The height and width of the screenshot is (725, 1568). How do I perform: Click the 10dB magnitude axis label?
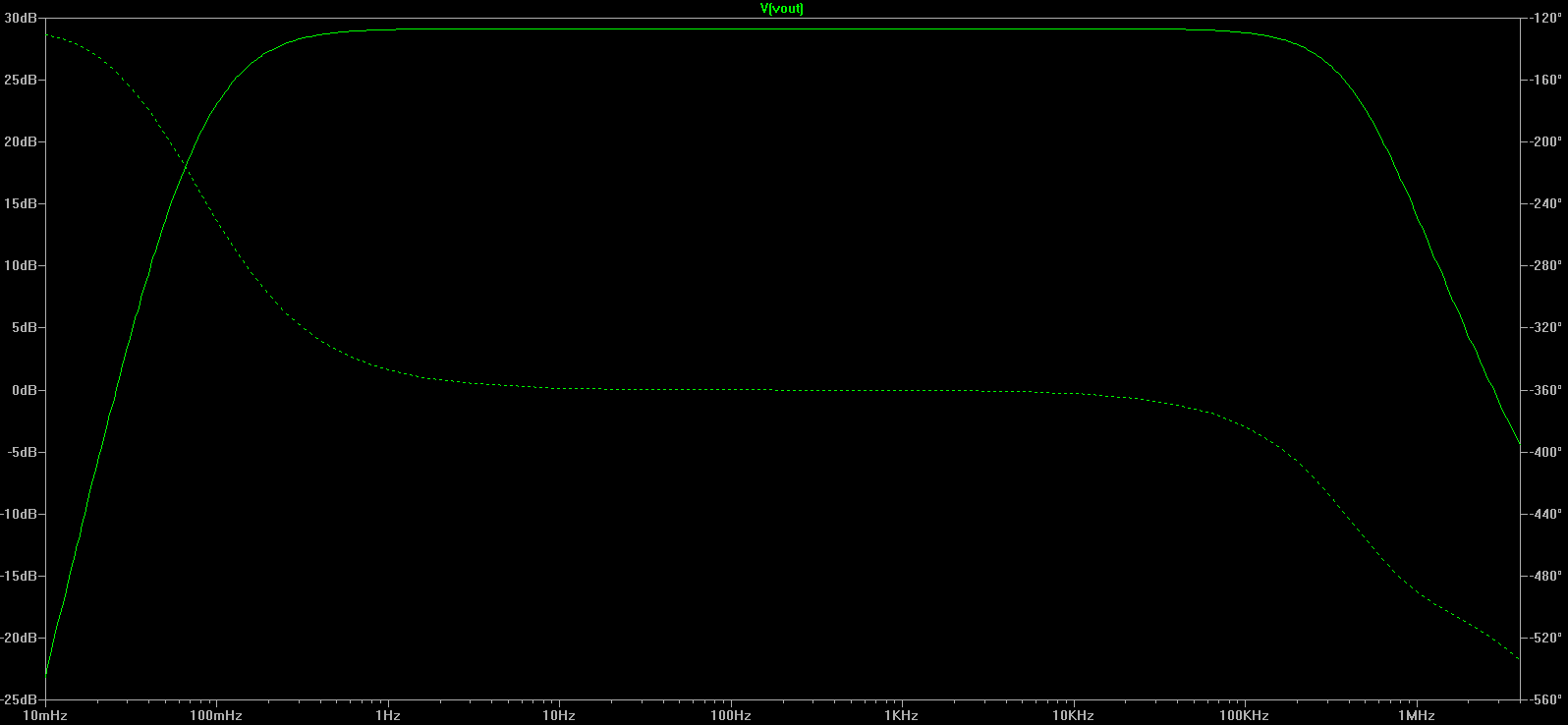pyautogui.click(x=20, y=265)
